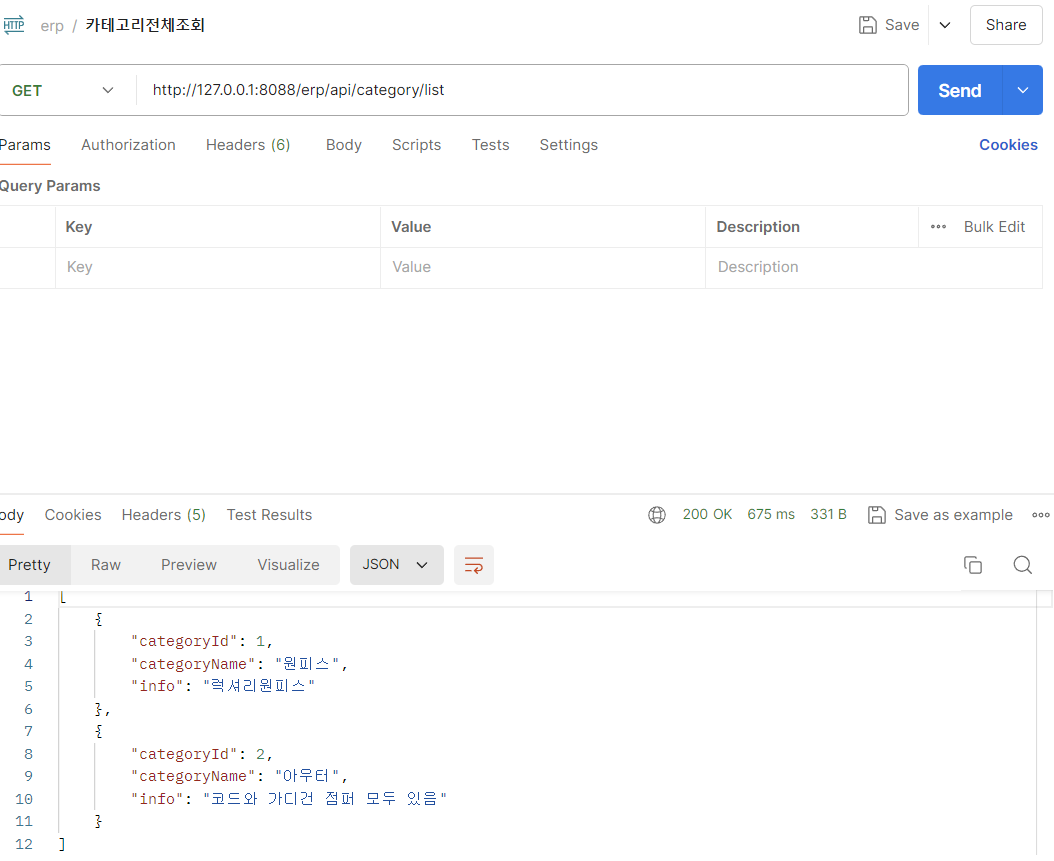
Task: Click the 331 B response size
Action: (x=828, y=514)
